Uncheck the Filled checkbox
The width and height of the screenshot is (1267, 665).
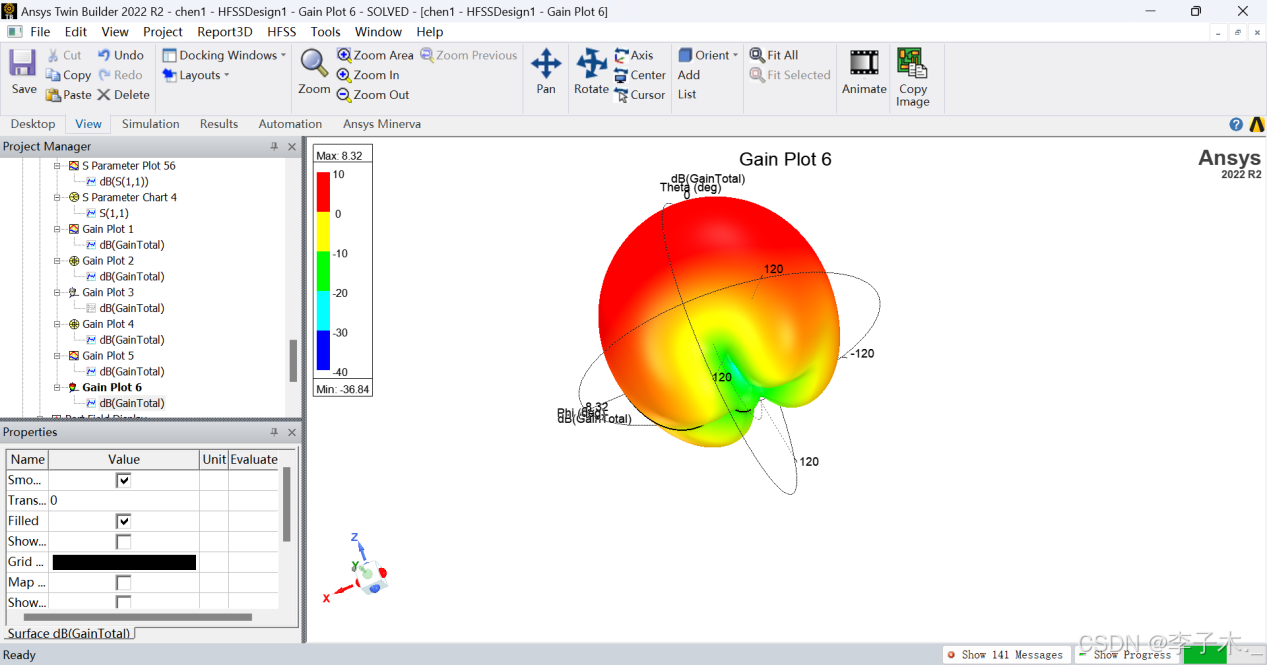(x=123, y=521)
